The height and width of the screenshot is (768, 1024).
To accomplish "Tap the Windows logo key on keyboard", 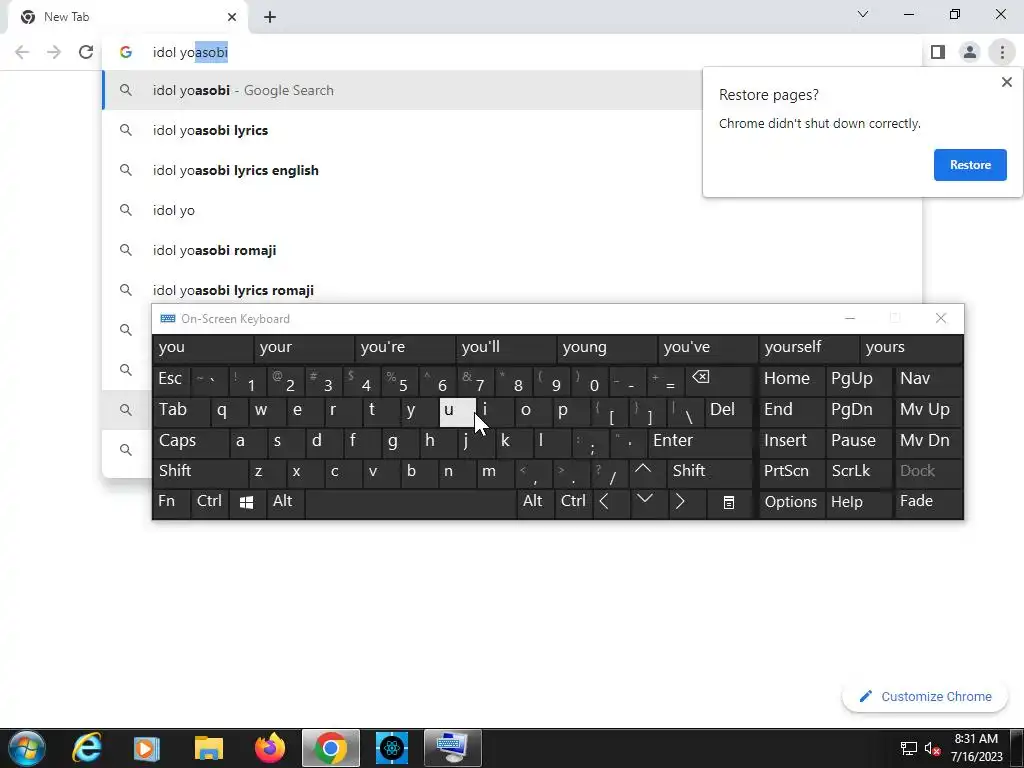I will coord(247,502).
